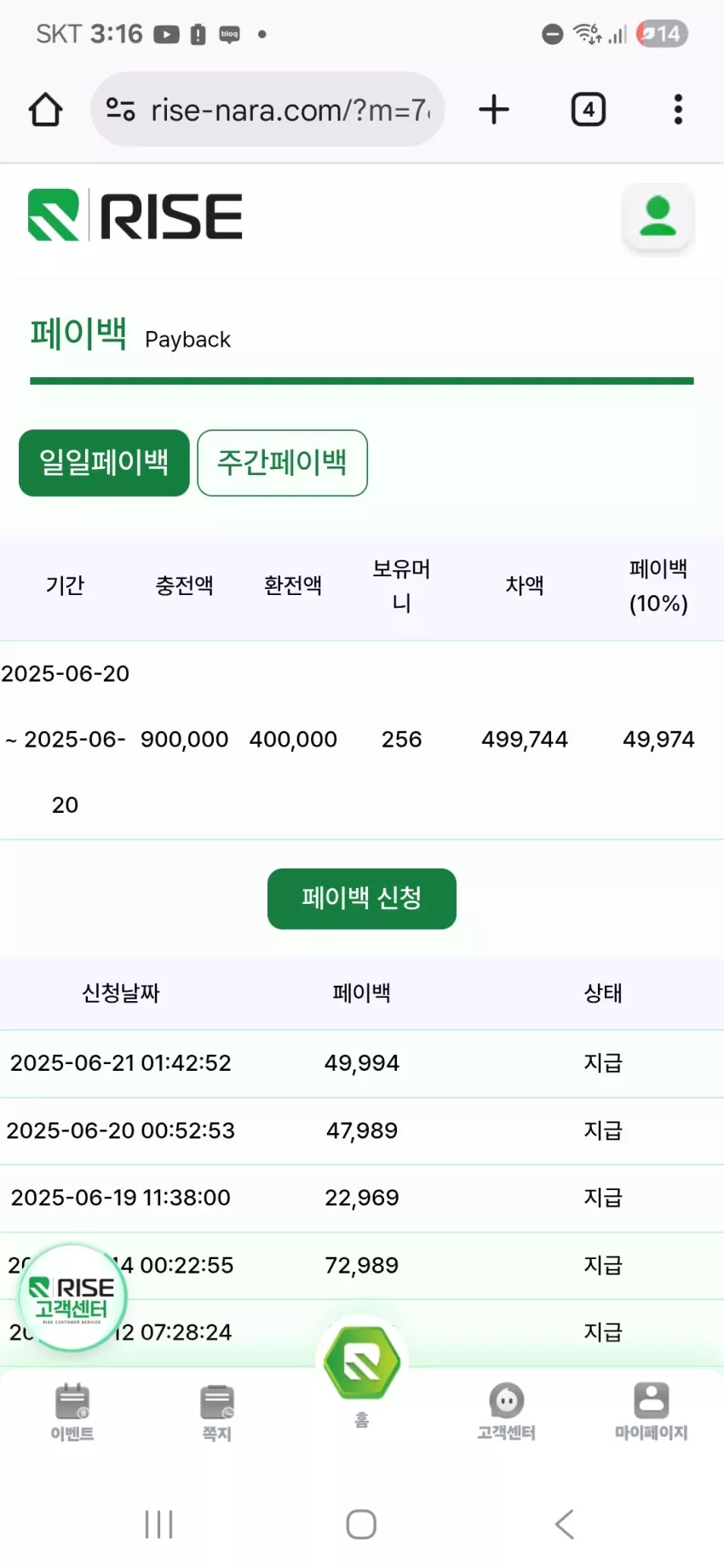Go to 이벤트 in bottom navigation

point(72,1413)
